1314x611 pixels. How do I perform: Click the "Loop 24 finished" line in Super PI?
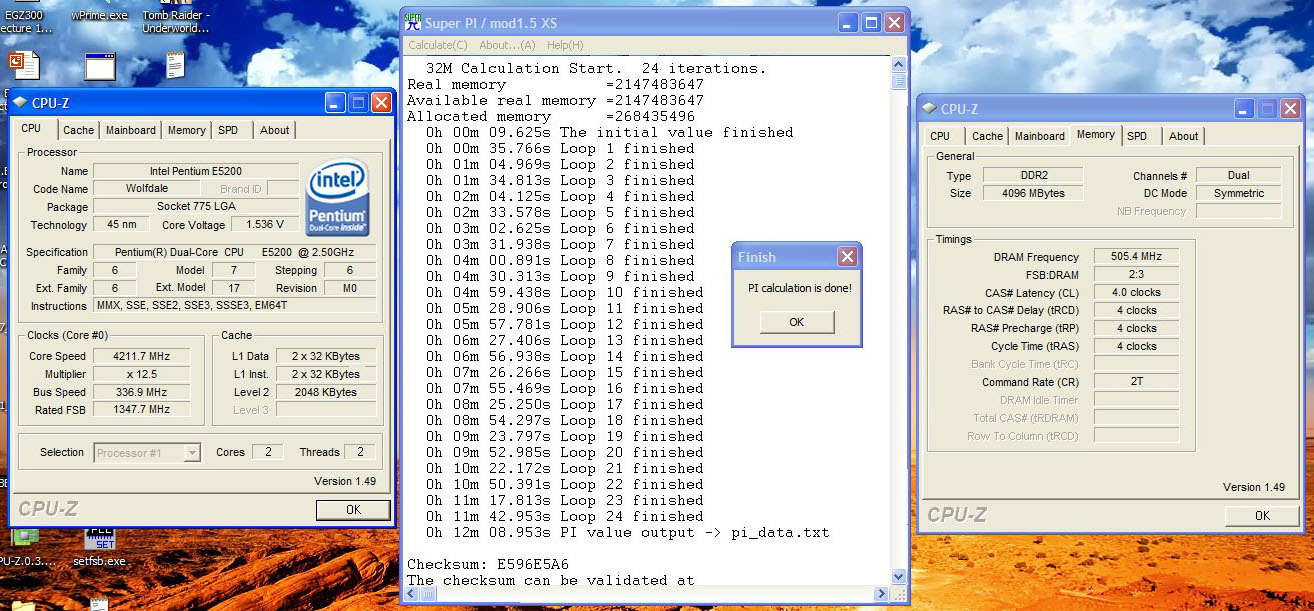(564, 516)
